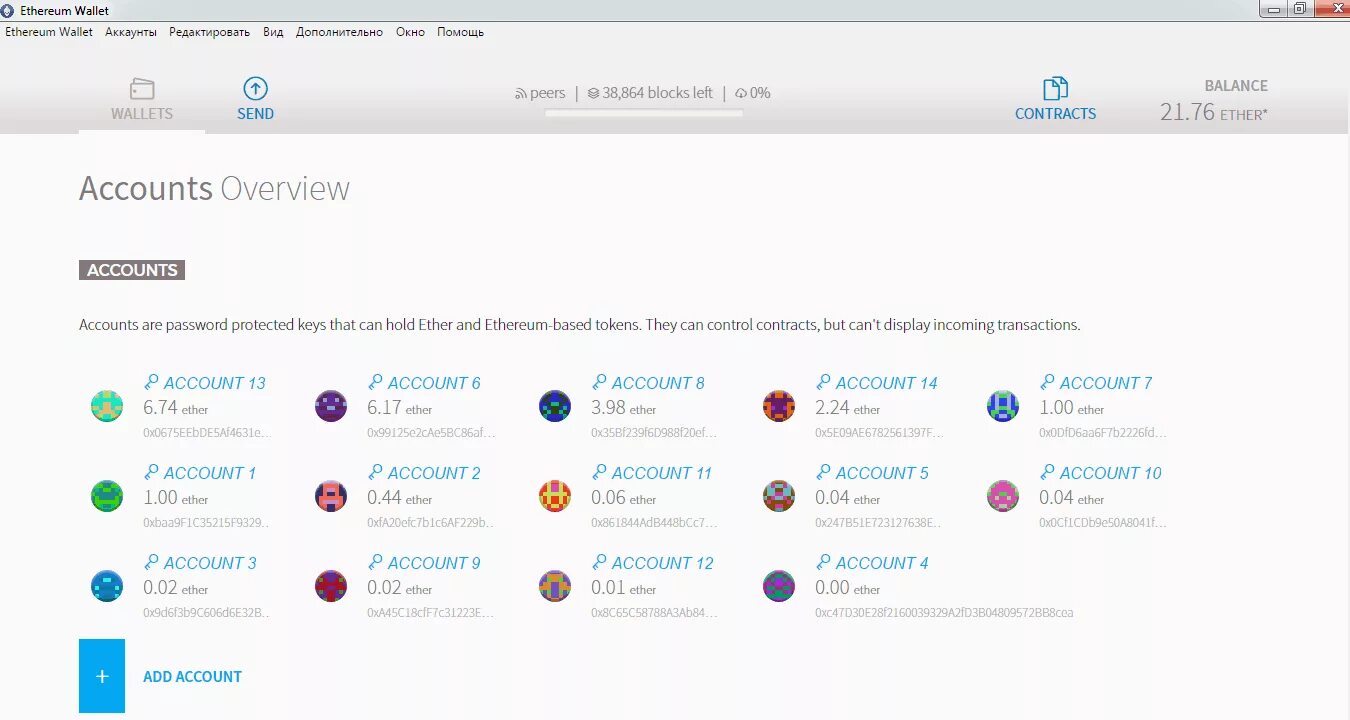
Task: Click the Accounts Overview heading
Action: click(x=214, y=188)
